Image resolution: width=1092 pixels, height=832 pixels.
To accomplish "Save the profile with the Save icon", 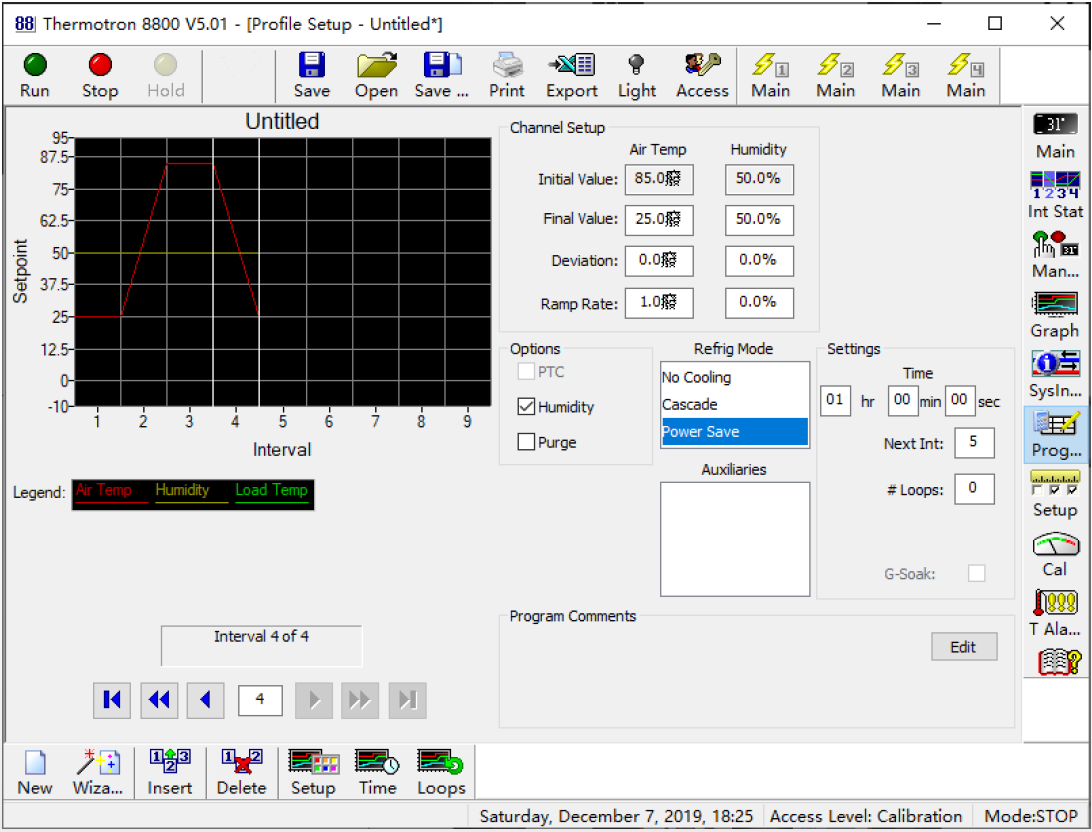I will tap(311, 76).
